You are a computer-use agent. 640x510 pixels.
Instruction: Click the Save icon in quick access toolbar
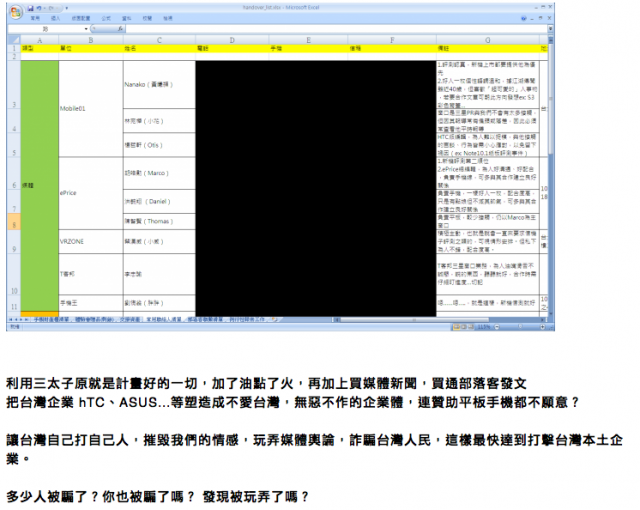coord(31,8)
